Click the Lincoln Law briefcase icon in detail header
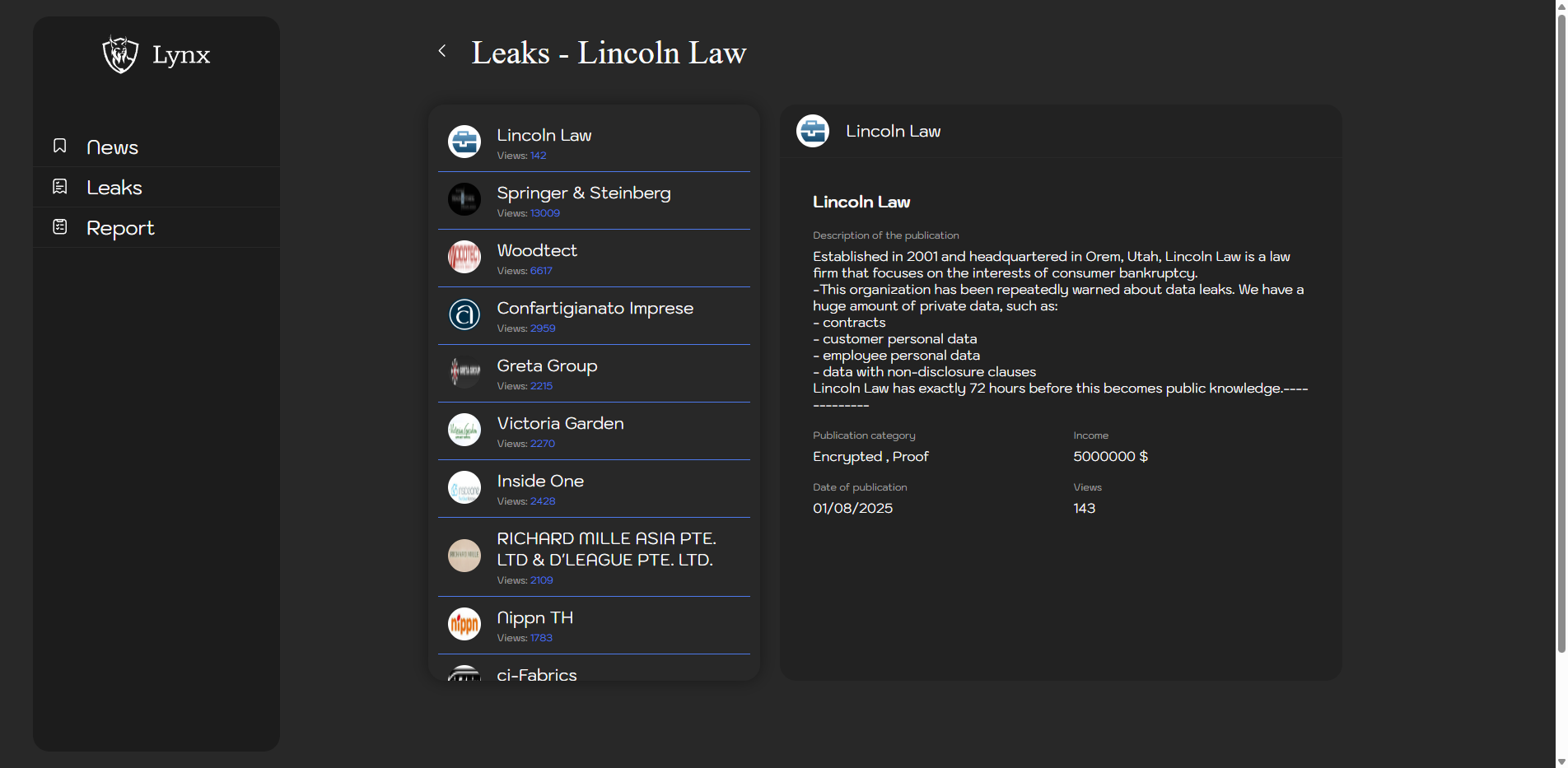The height and width of the screenshot is (768, 1568). coord(813,131)
